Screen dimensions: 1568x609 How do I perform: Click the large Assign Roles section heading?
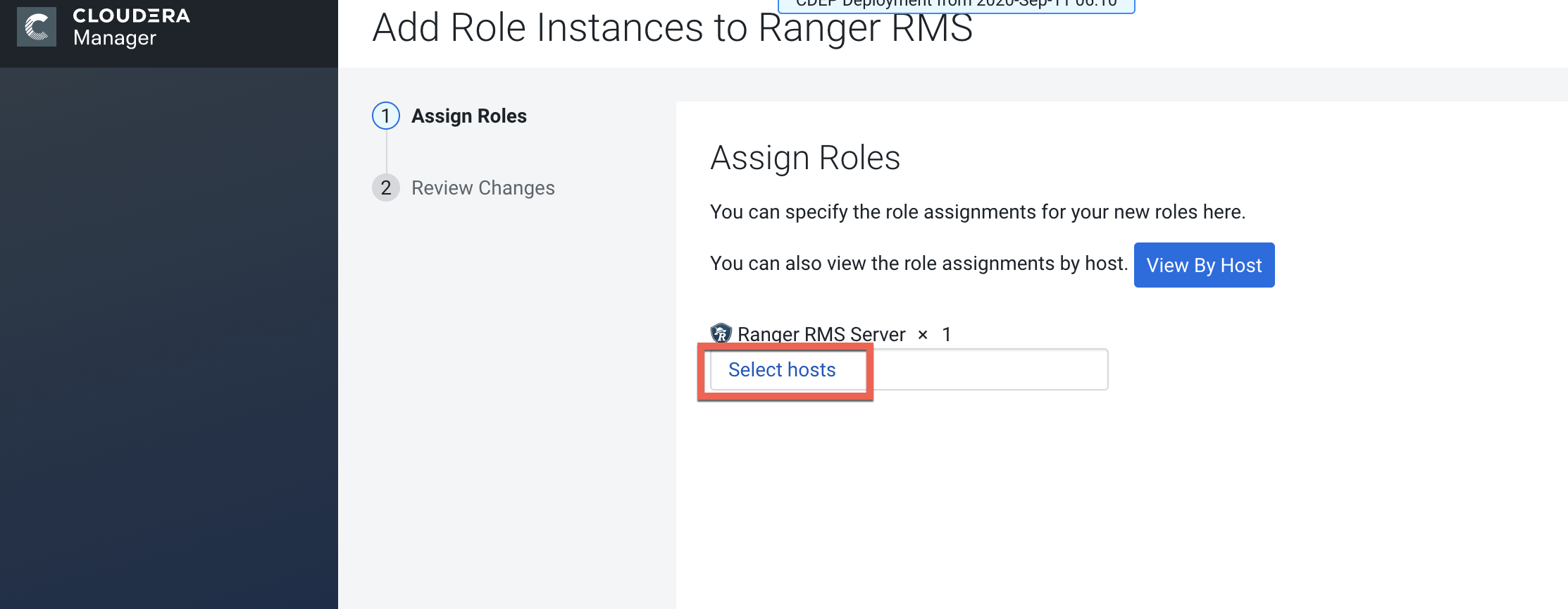(804, 158)
